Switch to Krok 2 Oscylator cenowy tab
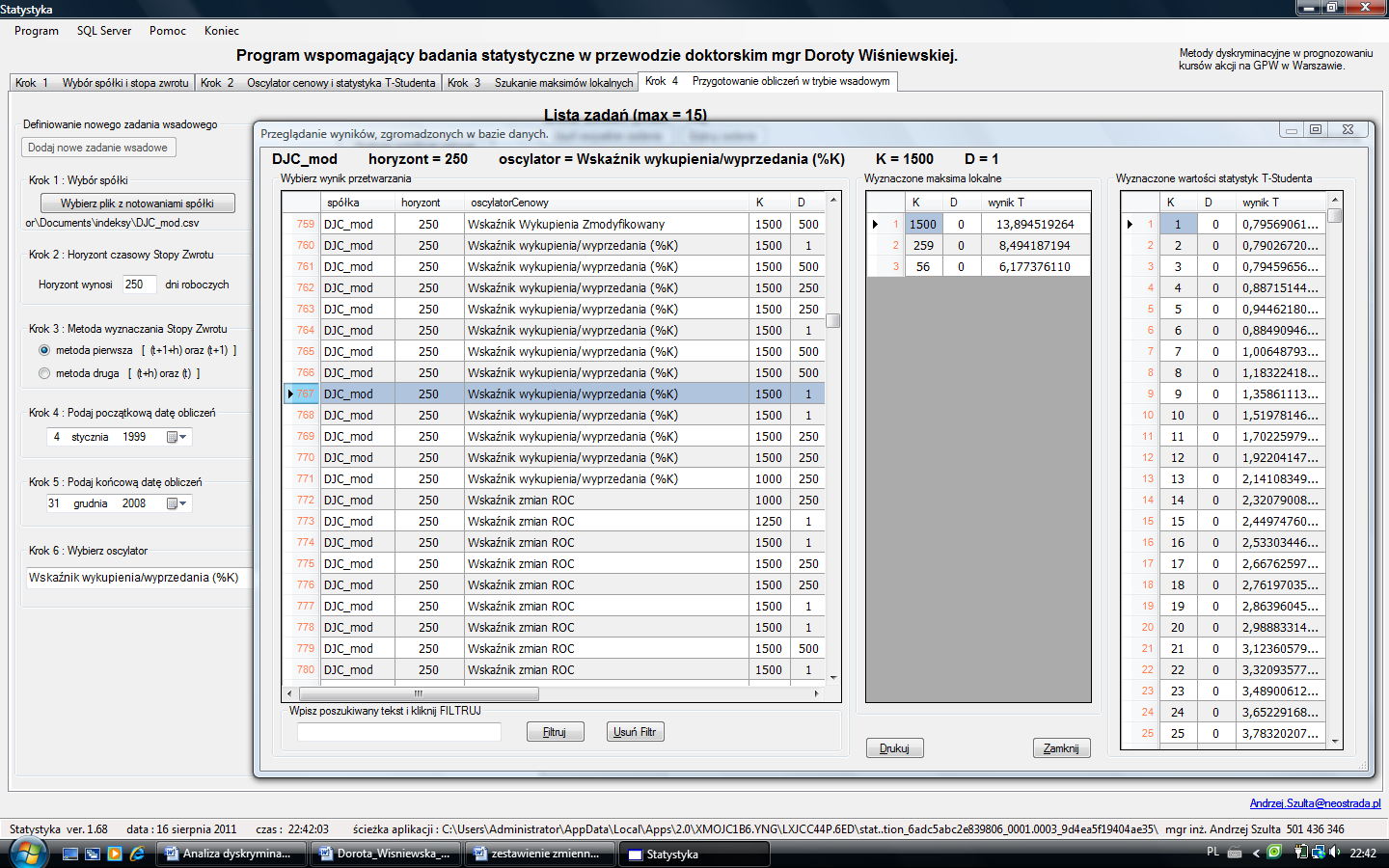 [x=318, y=83]
